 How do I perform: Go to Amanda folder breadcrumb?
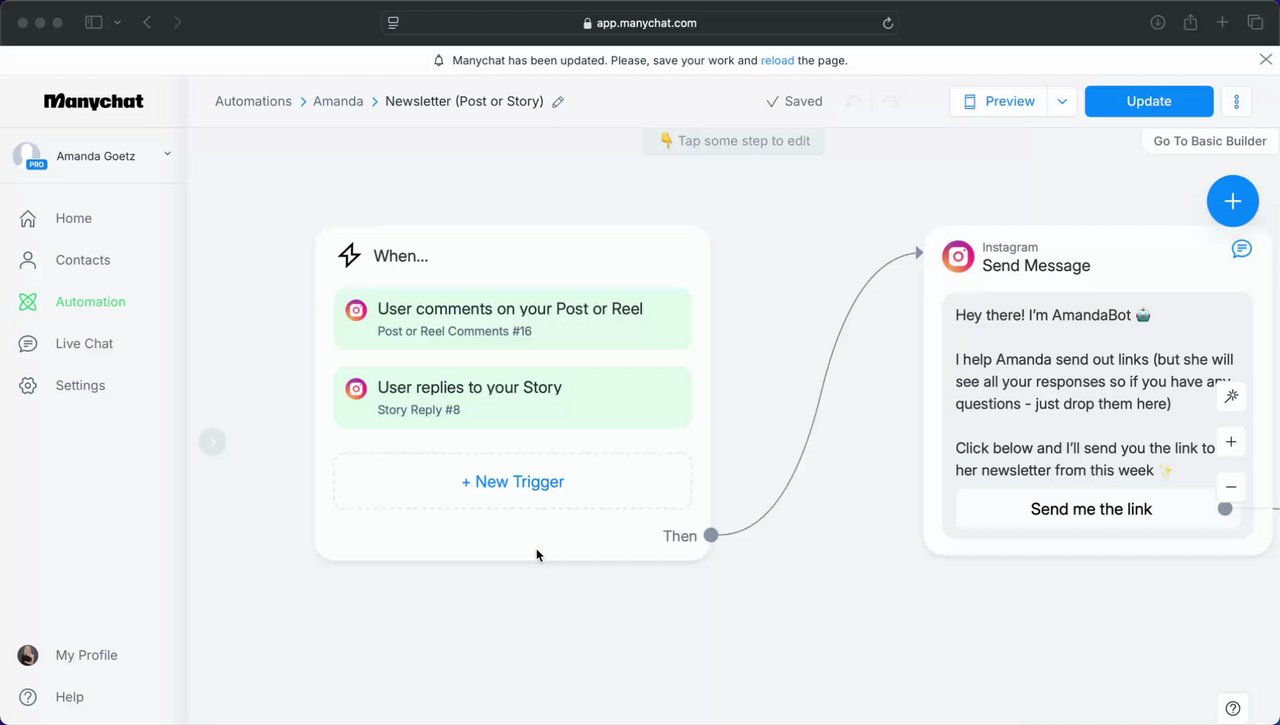[338, 101]
